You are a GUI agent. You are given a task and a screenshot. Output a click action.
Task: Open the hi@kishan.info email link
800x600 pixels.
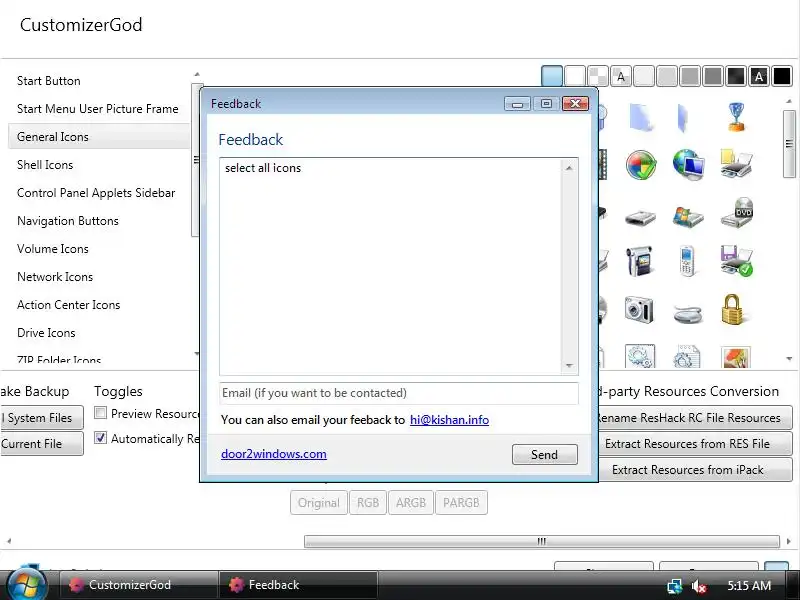pos(449,420)
